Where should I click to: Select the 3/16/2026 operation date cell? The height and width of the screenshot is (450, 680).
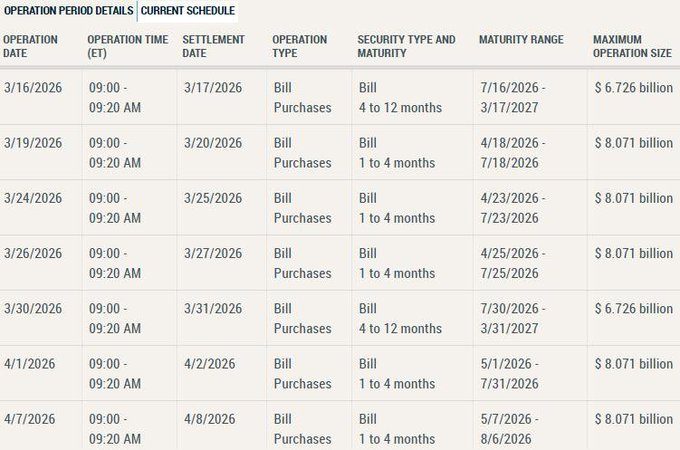point(32,88)
